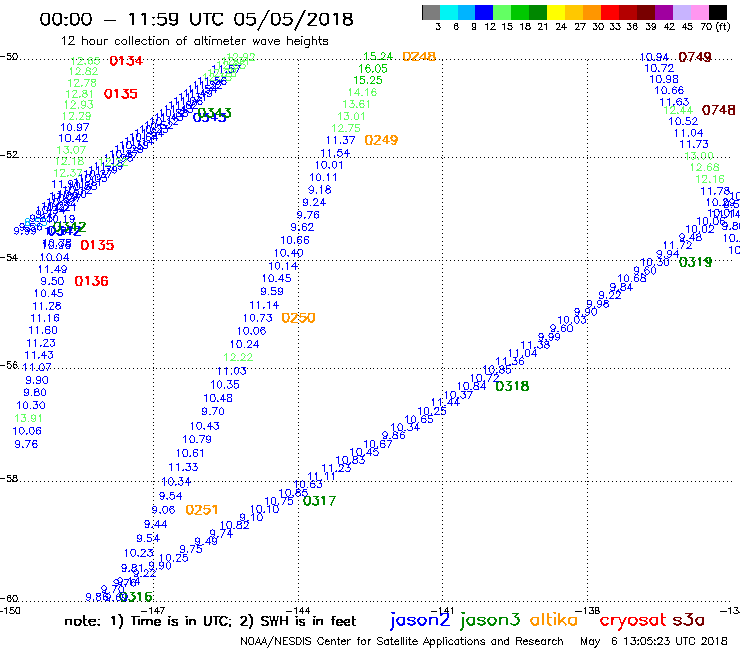This screenshot has width=740, height=650.
Task: Click the 10.94 value beside 0749
Action: (654, 57)
